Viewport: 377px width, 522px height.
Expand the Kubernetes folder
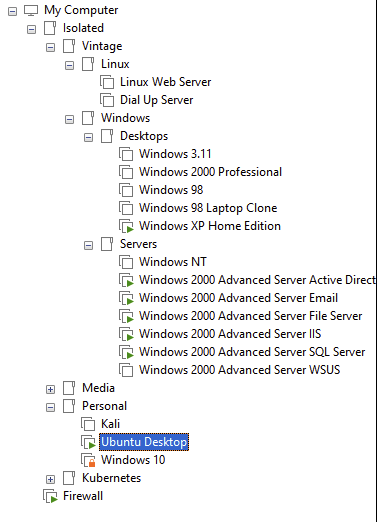coord(50,480)
